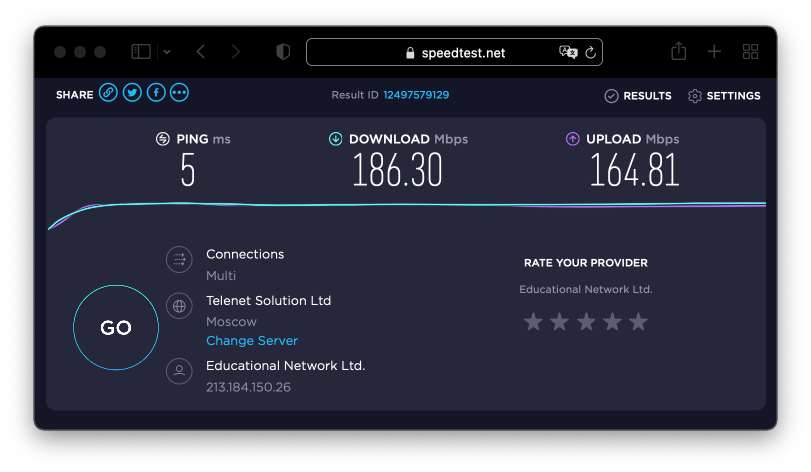
Task: Click IP address 213.184.150.26
Action: point(248,387)
